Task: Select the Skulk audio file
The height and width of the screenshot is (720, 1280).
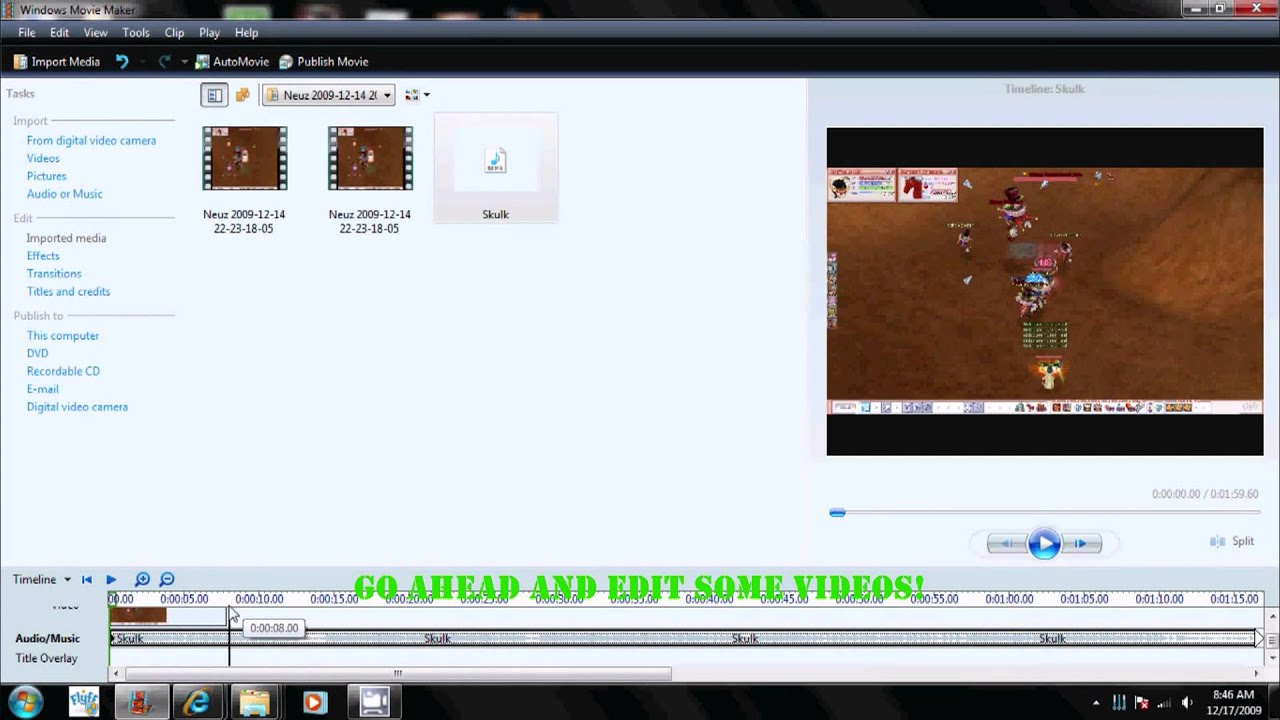Action: (496, 168)
